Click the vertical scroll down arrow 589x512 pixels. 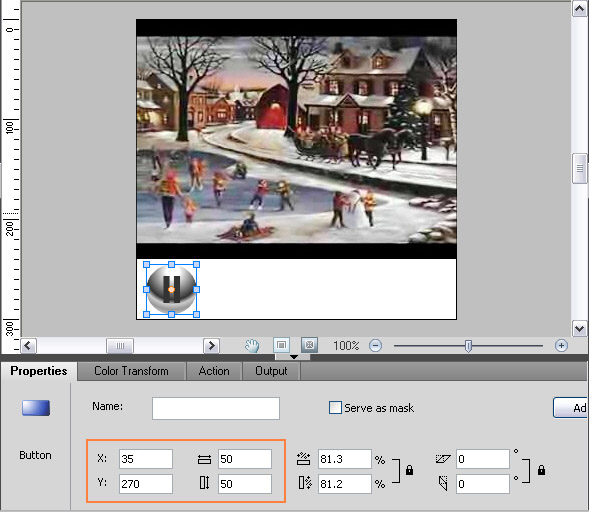(x=580, y=329)
